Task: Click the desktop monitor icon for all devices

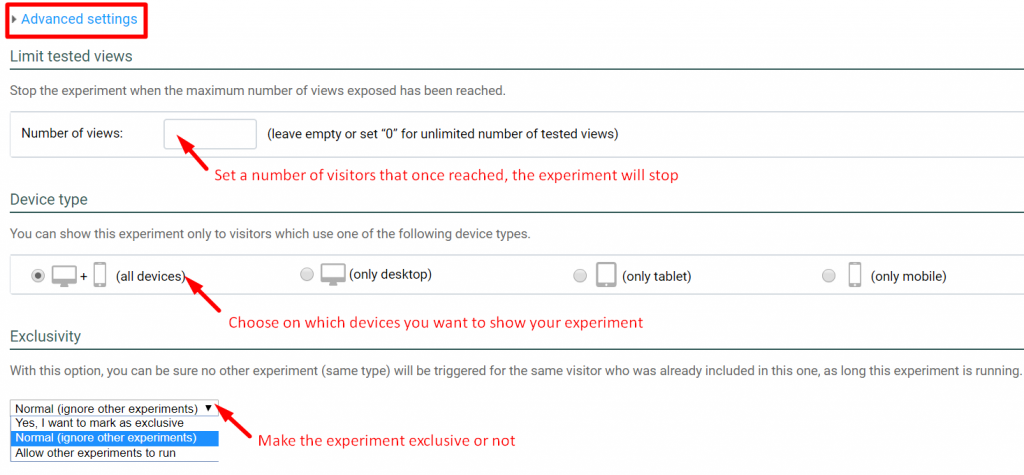Action: (64, 275)
